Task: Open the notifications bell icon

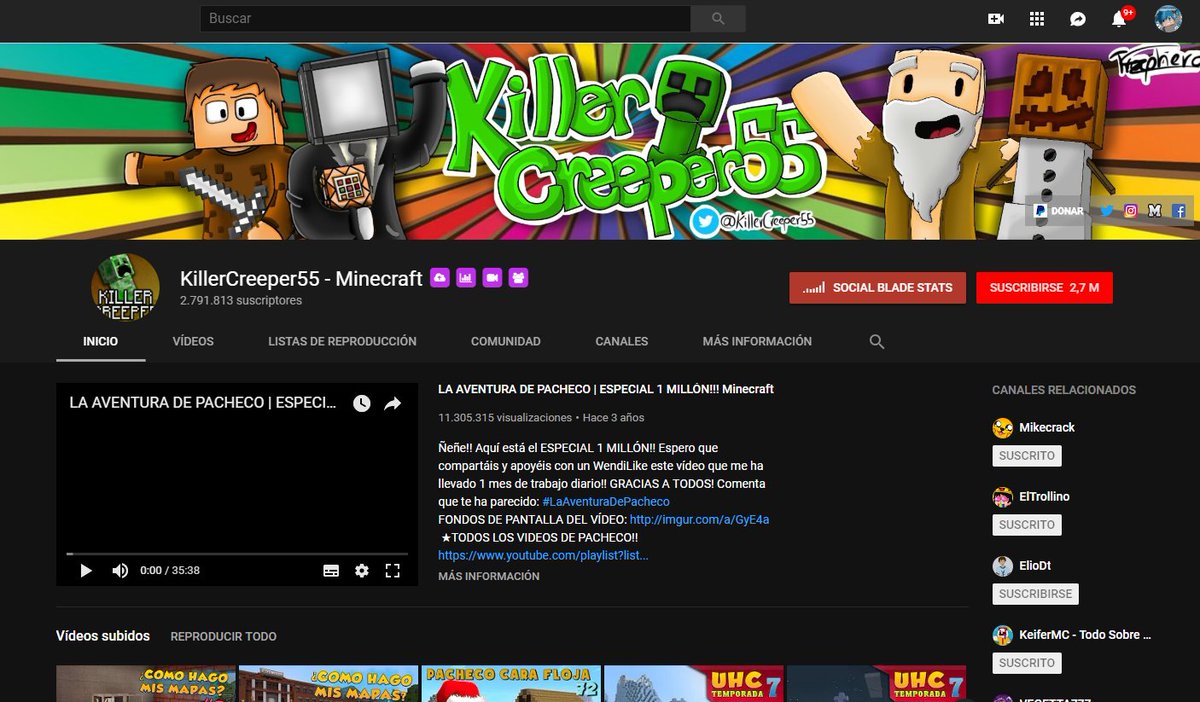Action: pyautogui.click(x=1119, y=18)
